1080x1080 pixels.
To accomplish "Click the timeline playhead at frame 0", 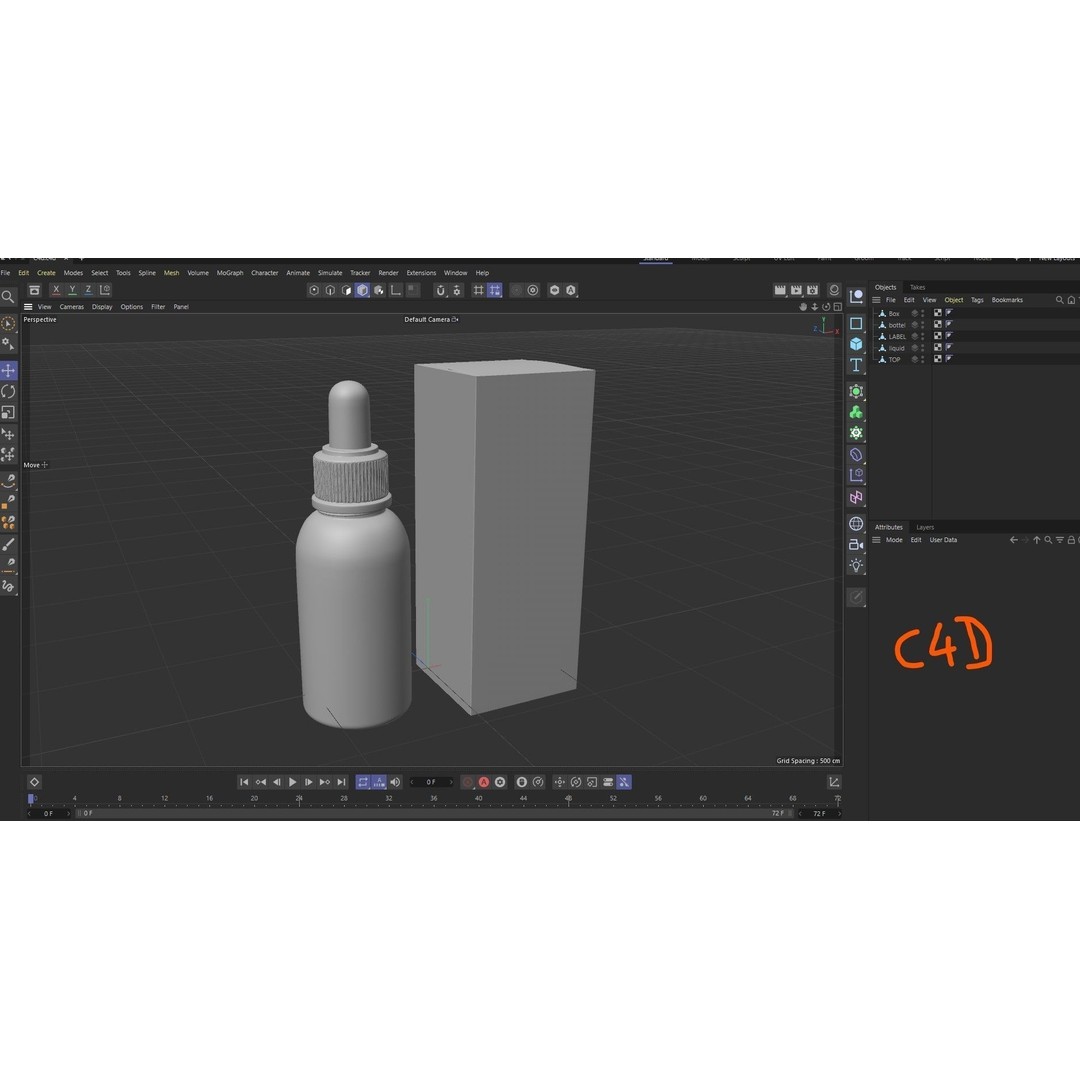I will [x=31, y=799].
